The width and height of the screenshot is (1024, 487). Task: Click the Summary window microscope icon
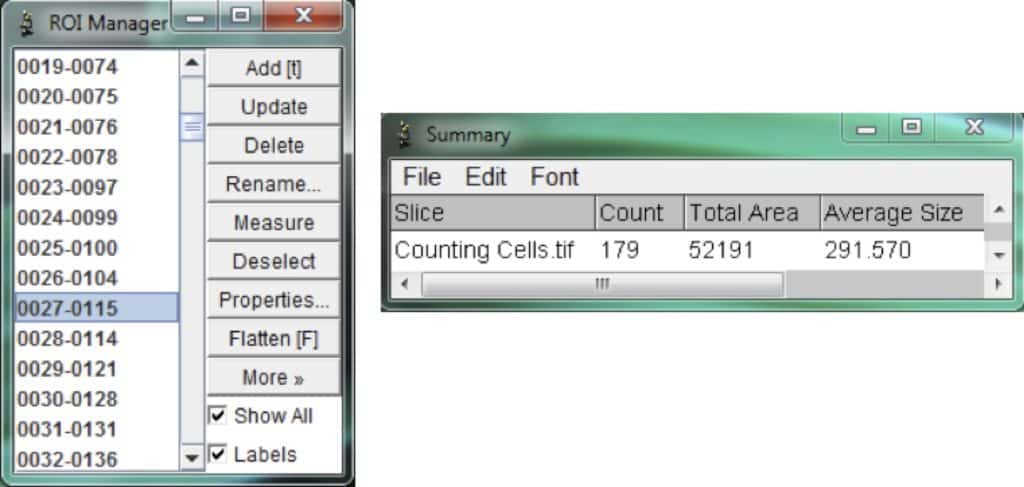[406, 135]
